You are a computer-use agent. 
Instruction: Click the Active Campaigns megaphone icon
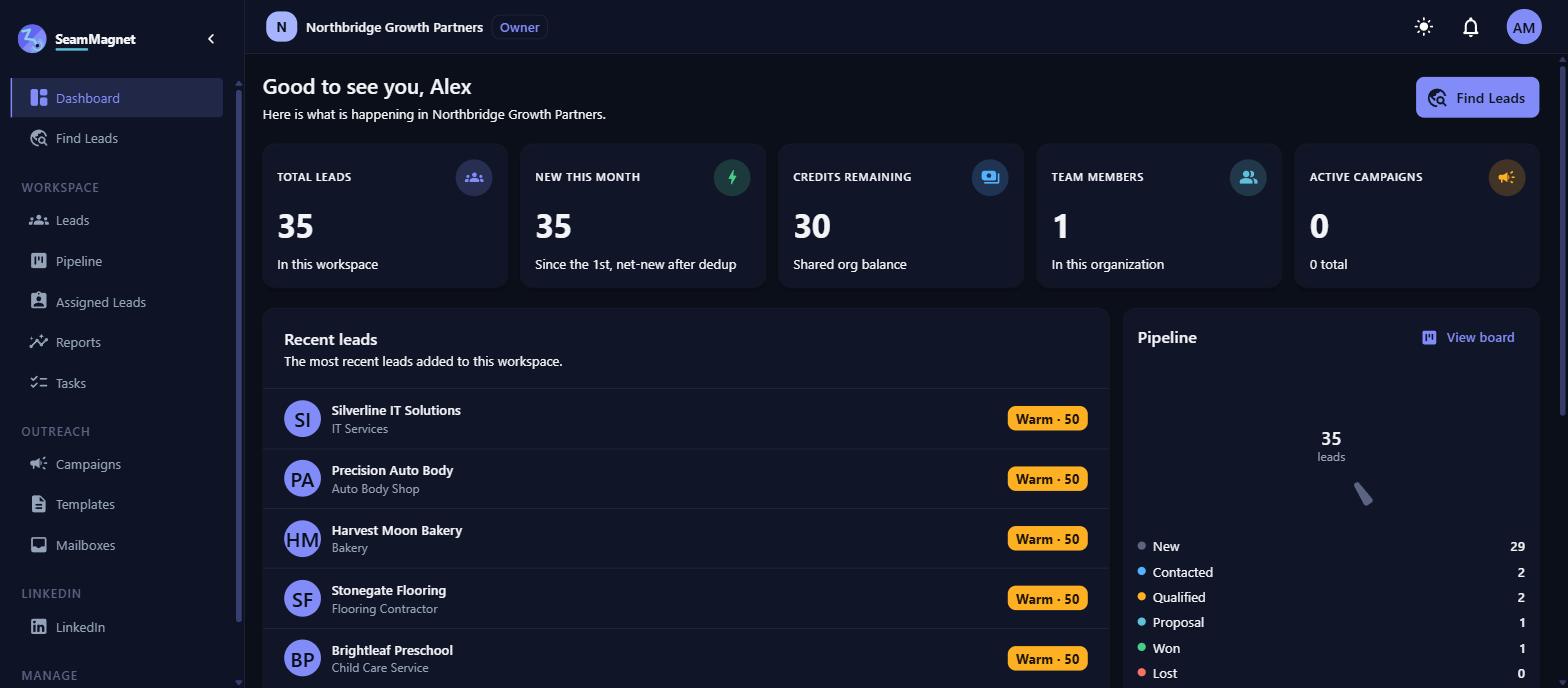(x=1507, y=178)
